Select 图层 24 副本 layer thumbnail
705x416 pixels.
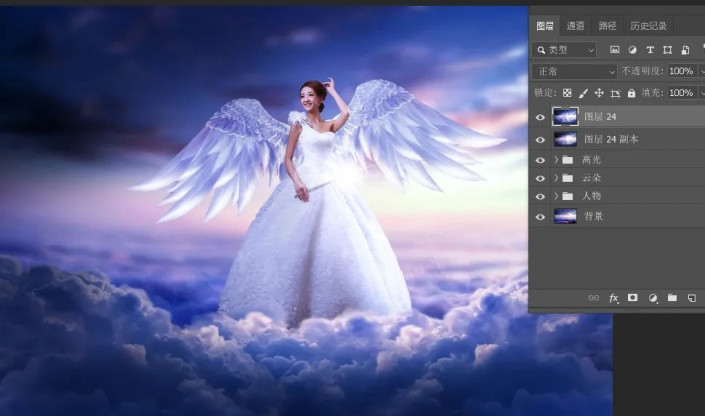(565, 139)
